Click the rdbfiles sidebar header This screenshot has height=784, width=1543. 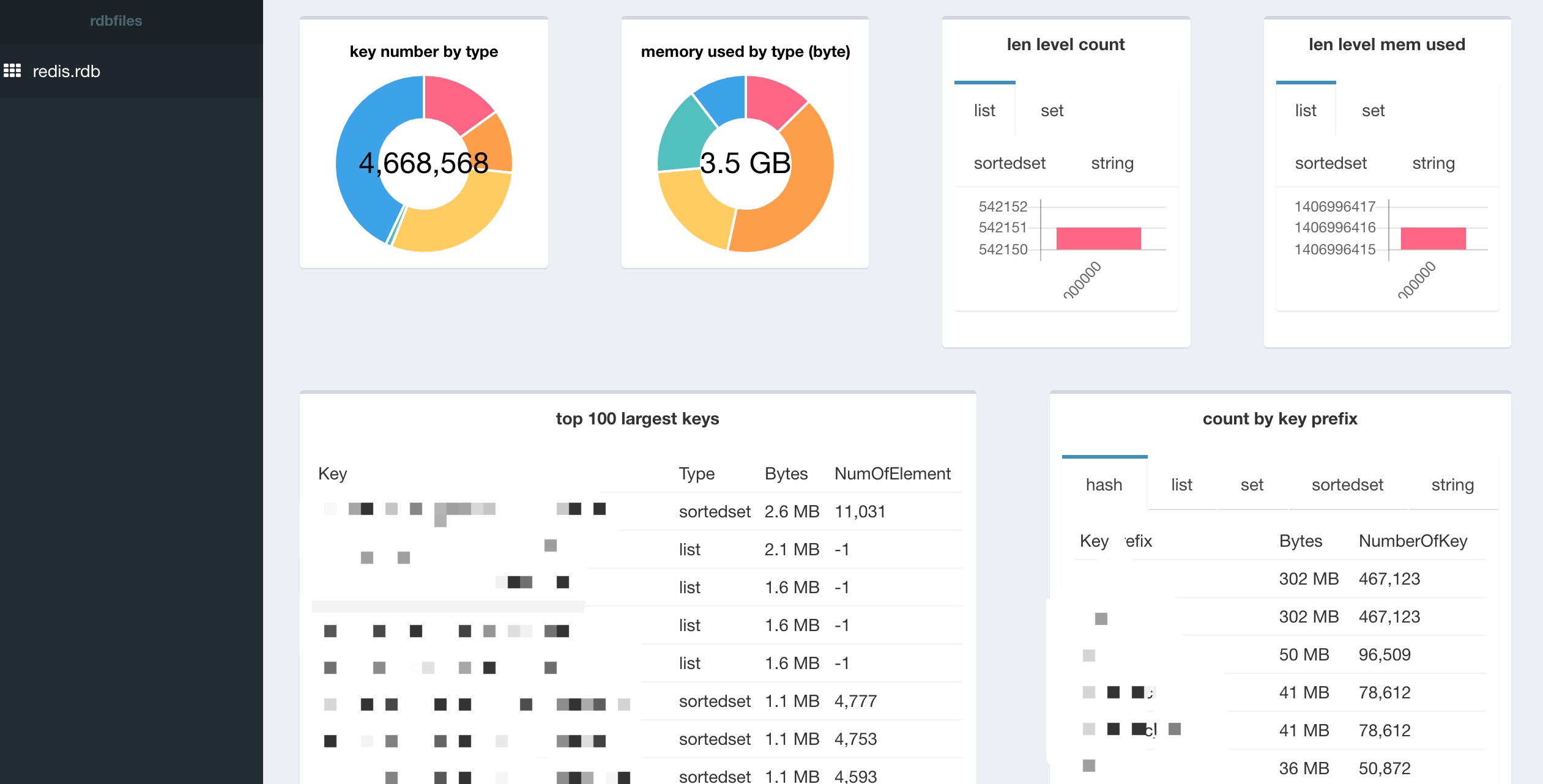(x=116, y=21)
